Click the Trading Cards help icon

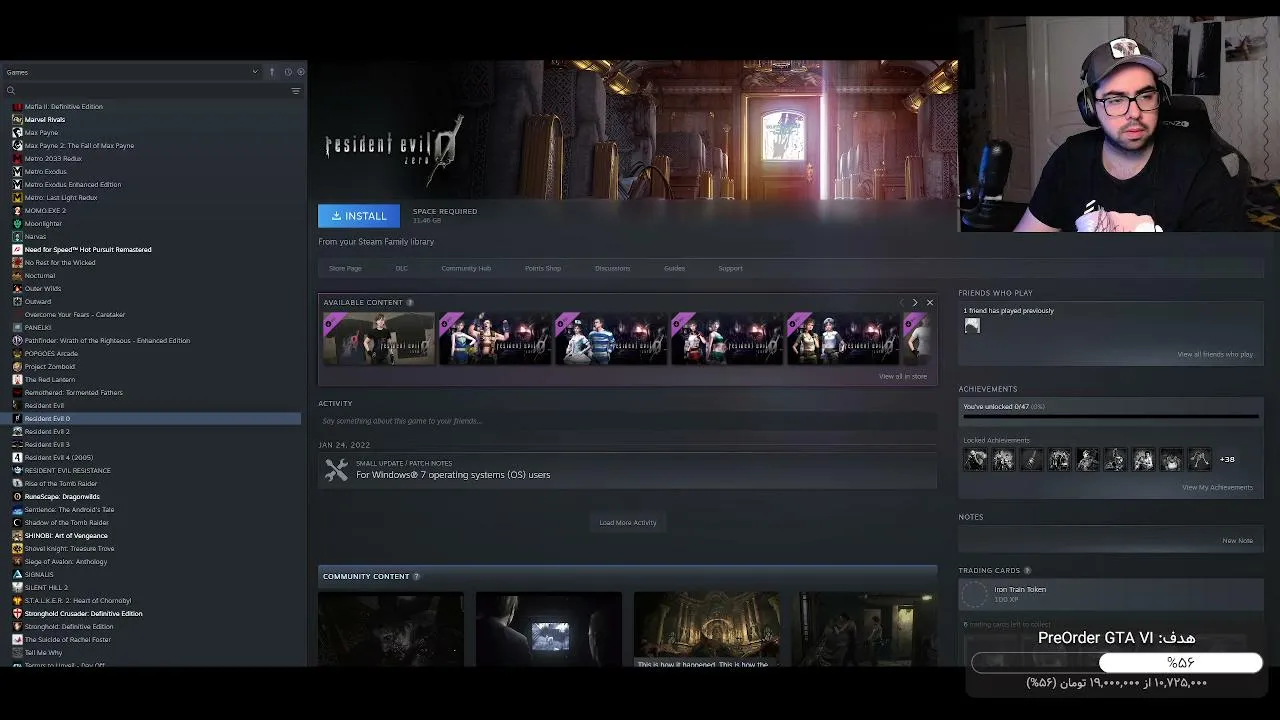click(1027, 571)
